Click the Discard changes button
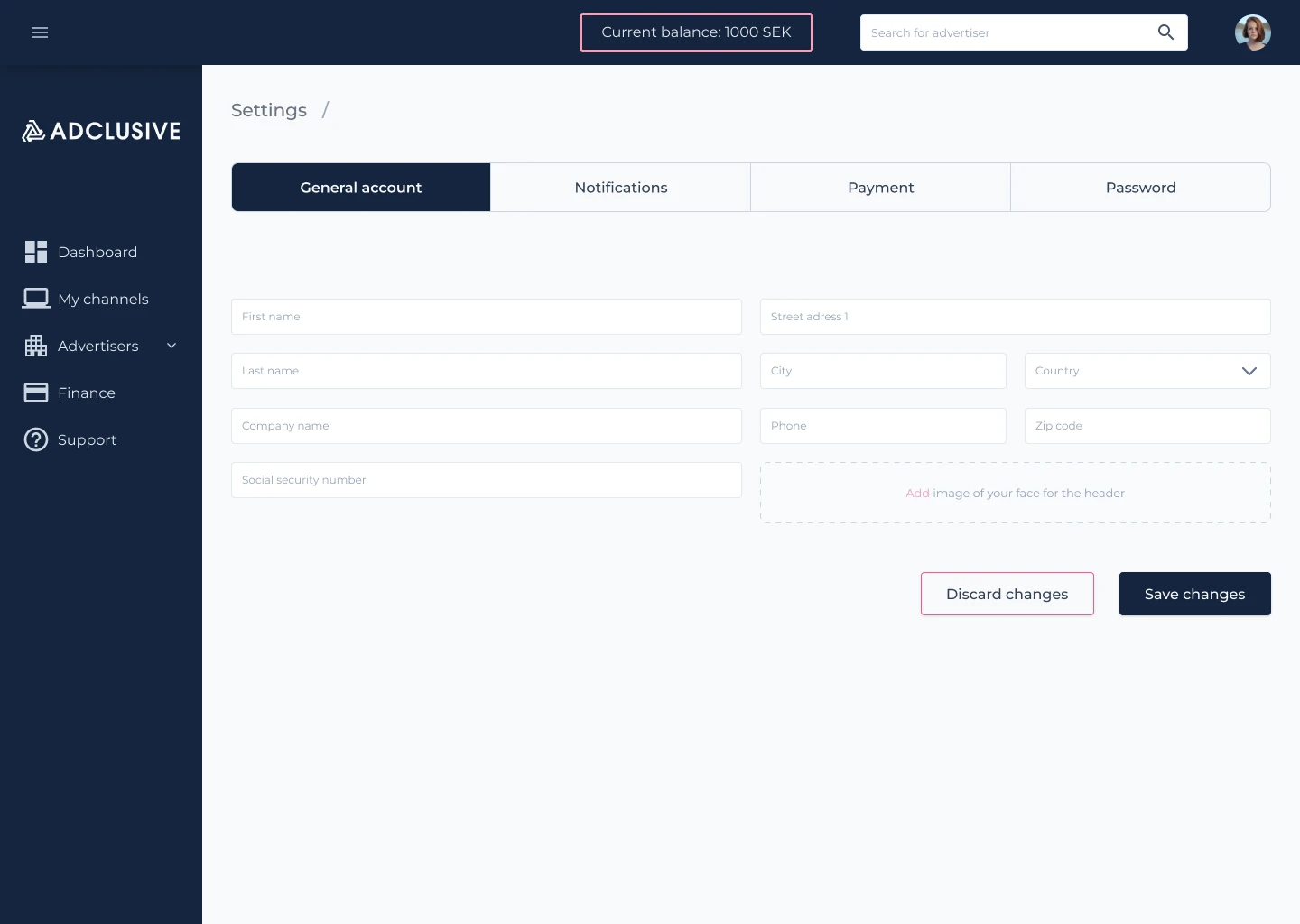The height and width of the screenshot is (924, 1300). (x=1007, y=594)
